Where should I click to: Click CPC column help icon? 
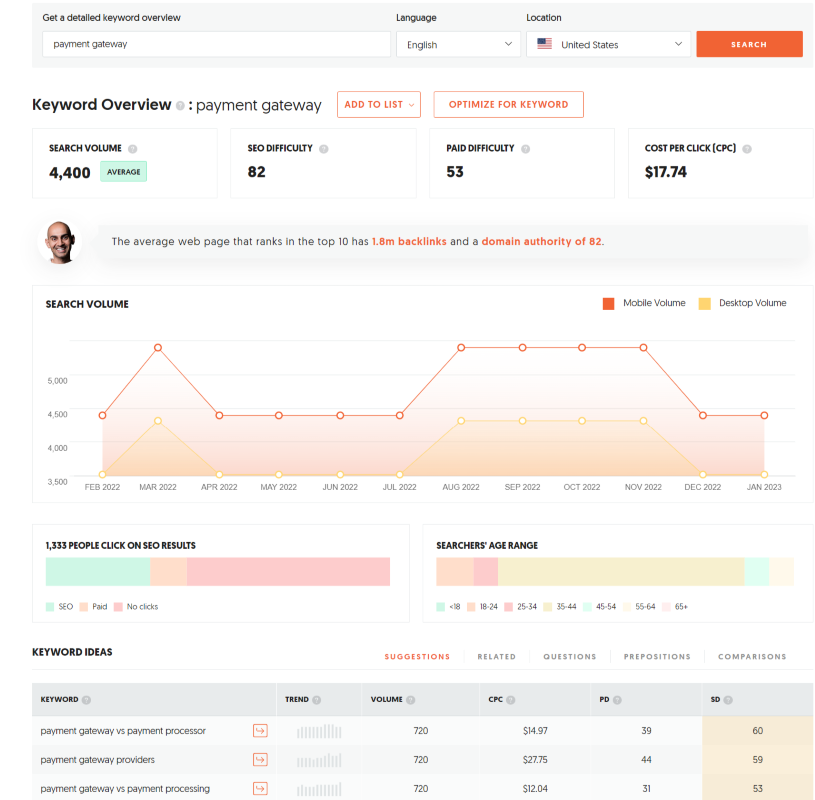(x=510, y=700)
